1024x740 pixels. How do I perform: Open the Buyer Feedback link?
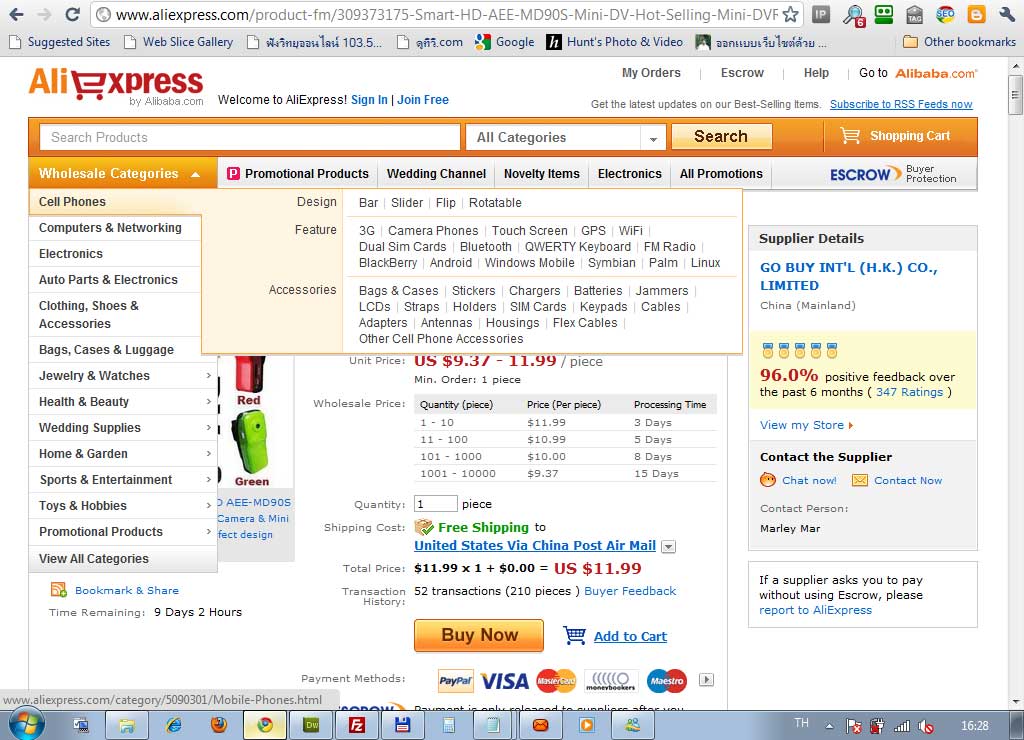coord(630,591)
